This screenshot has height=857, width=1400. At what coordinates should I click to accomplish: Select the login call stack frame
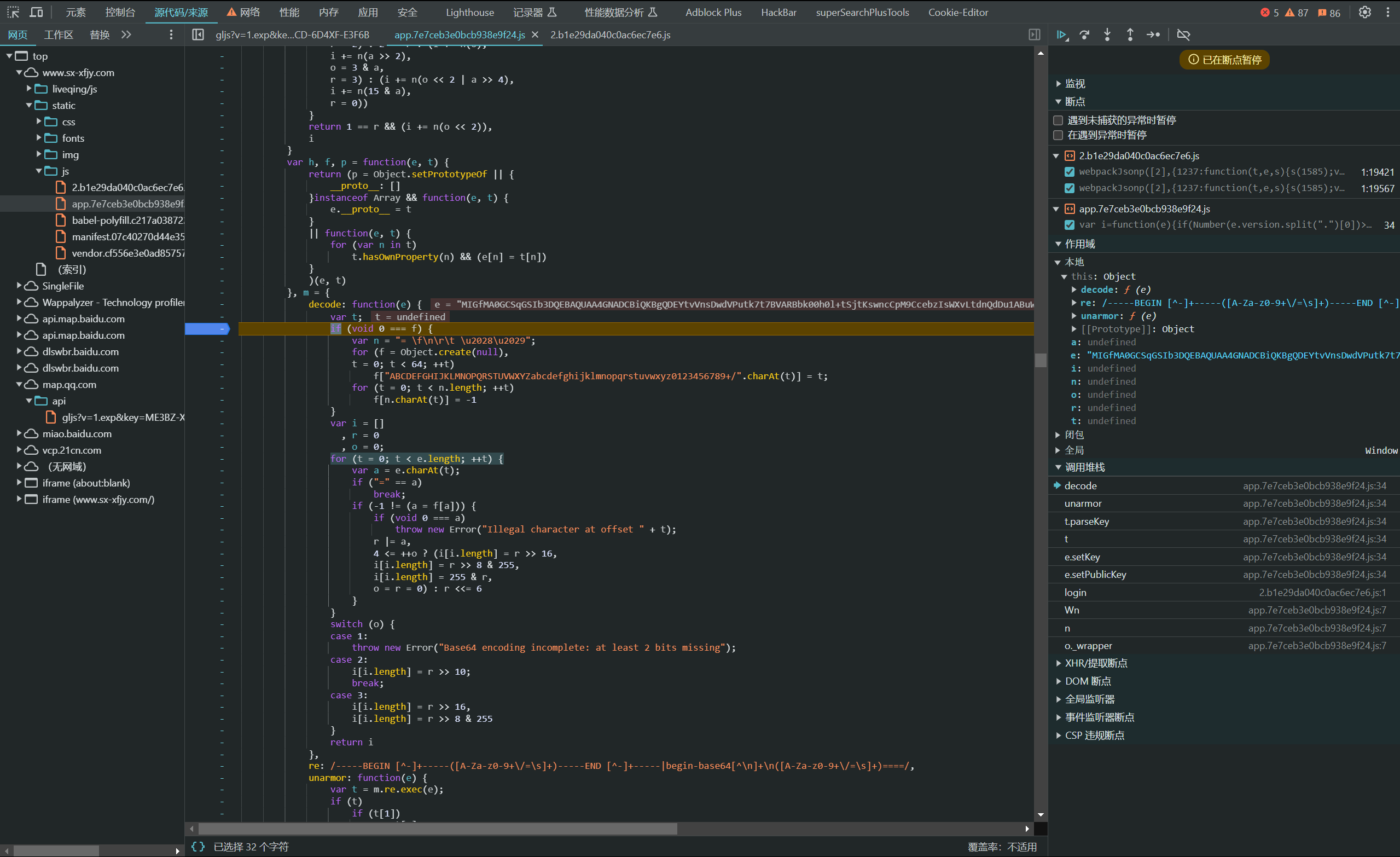(x=1224, y=593)
